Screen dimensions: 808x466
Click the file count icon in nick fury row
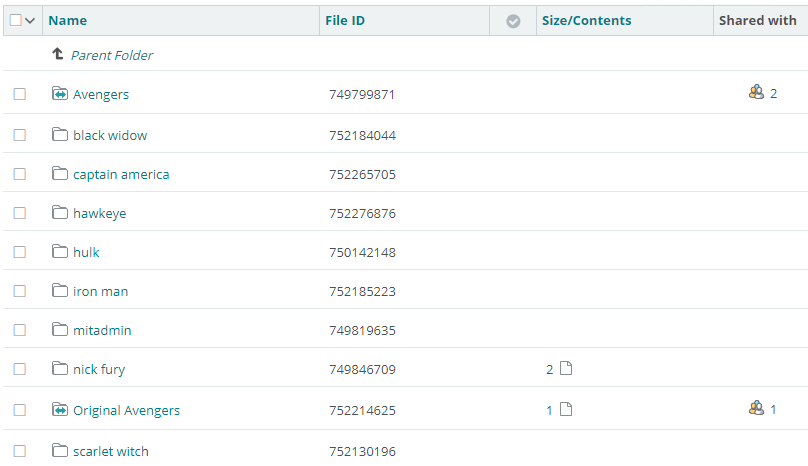click(566, 368)
